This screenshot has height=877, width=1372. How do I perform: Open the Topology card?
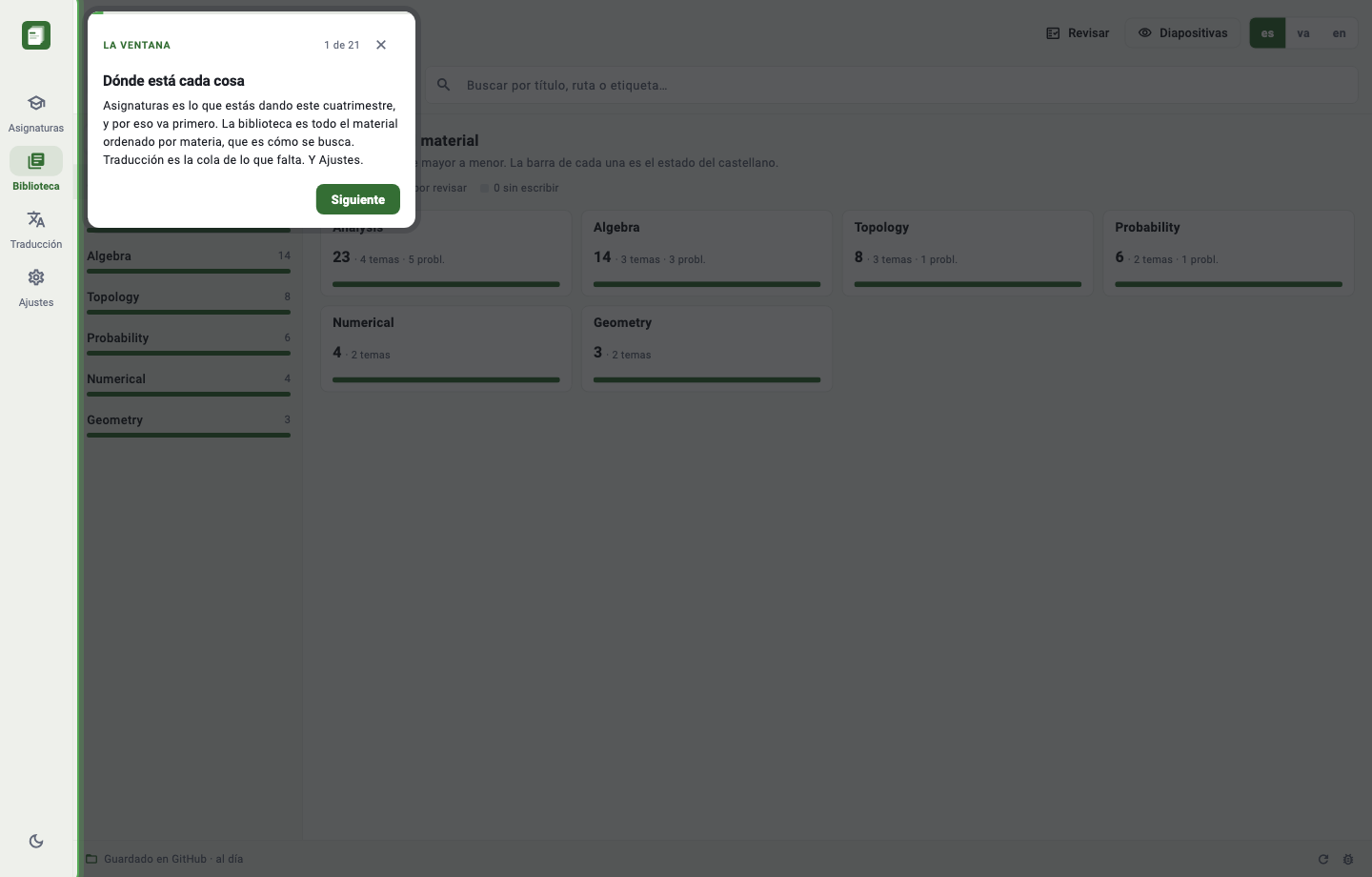(x=967, y=253)
